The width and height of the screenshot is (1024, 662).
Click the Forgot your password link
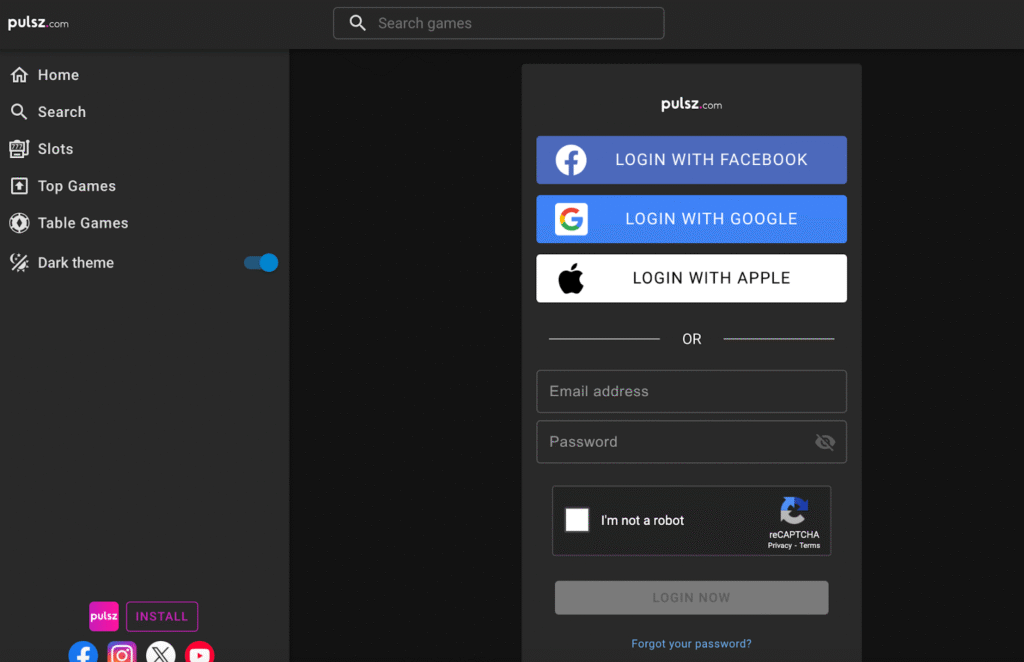[691, 644]
